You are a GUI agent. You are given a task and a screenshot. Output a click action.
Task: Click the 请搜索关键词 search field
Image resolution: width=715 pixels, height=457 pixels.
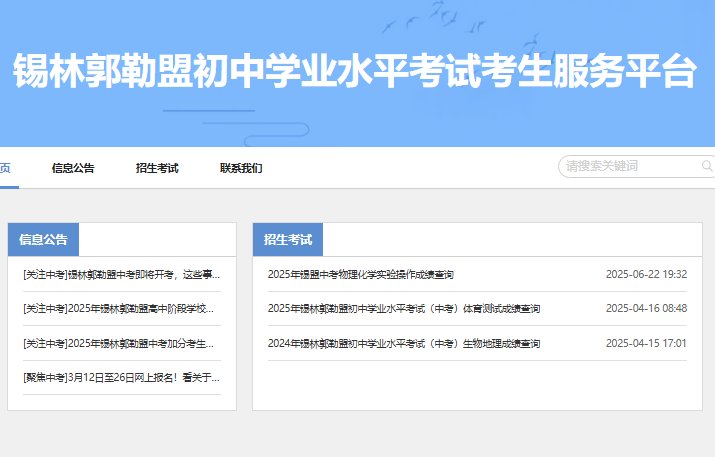tap(628, 166)
